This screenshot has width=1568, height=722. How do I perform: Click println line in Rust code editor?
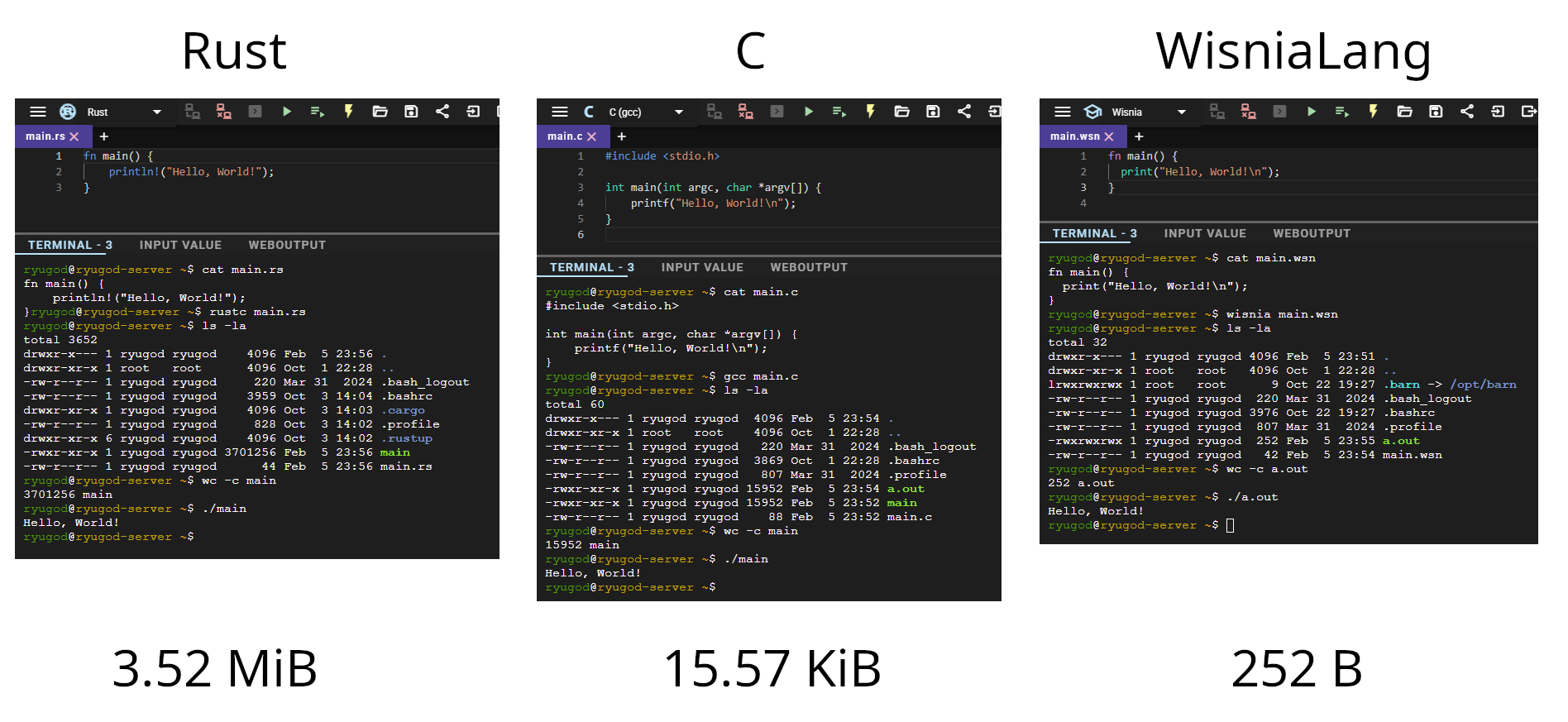click(191, 172)
